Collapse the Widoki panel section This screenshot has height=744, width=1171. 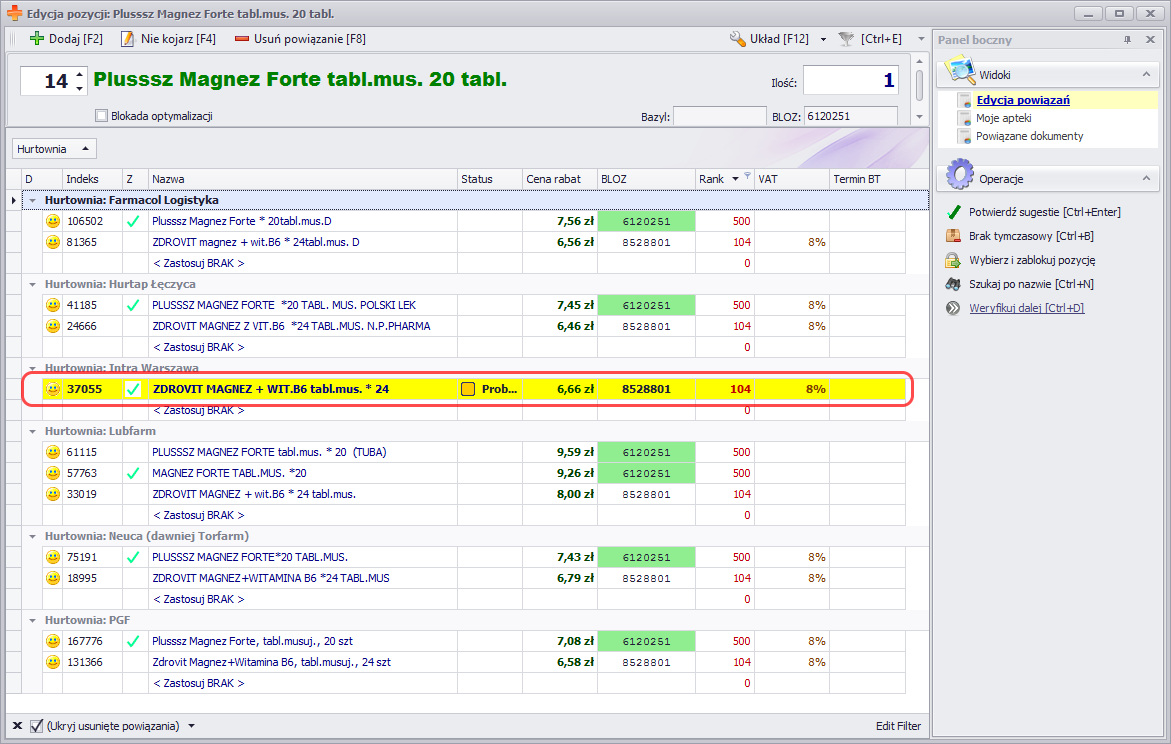[1145, 75]
